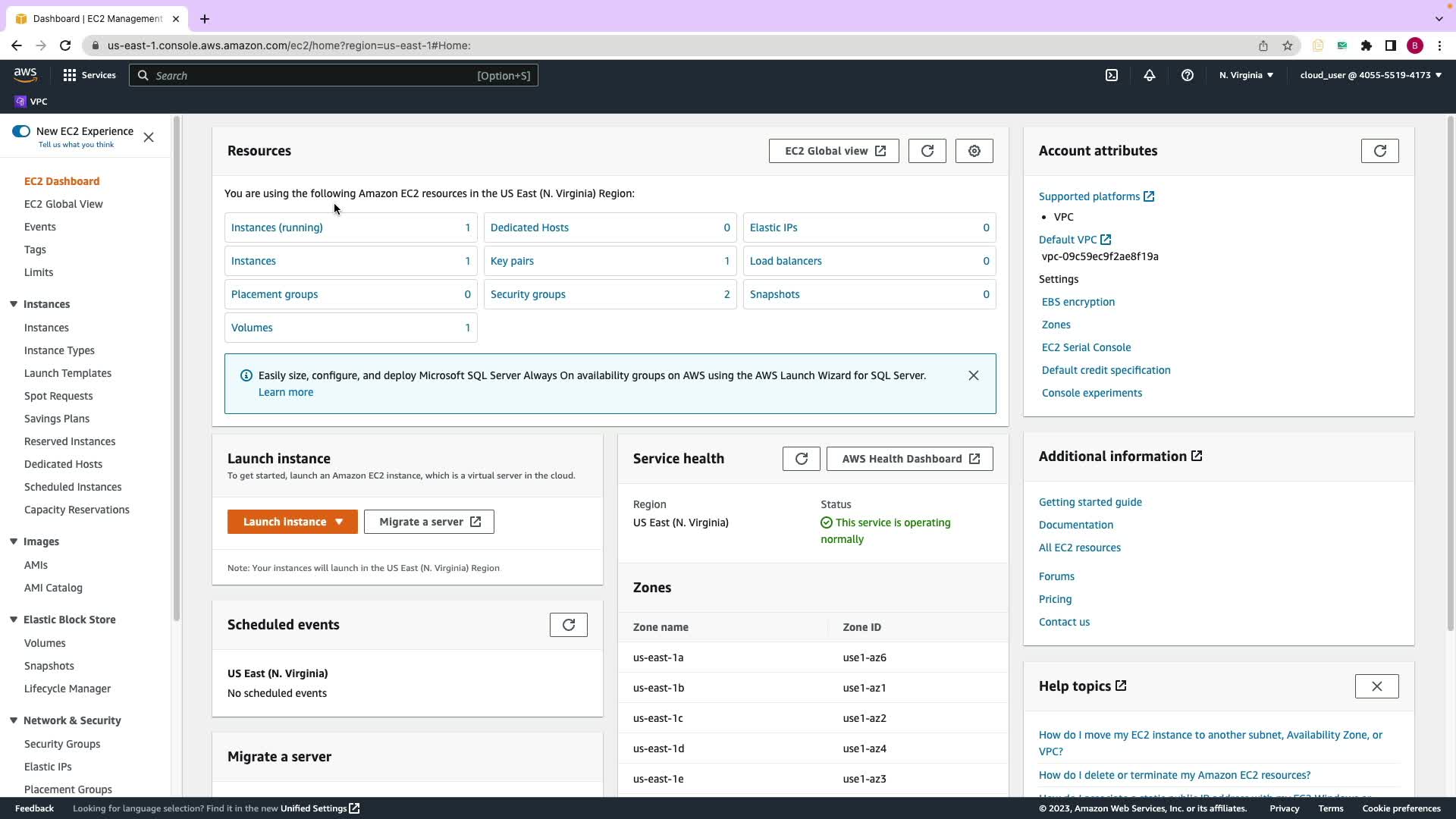The image size is (1456, 819).
Task: Open the notifications bell
Action: coord(1149,75)
